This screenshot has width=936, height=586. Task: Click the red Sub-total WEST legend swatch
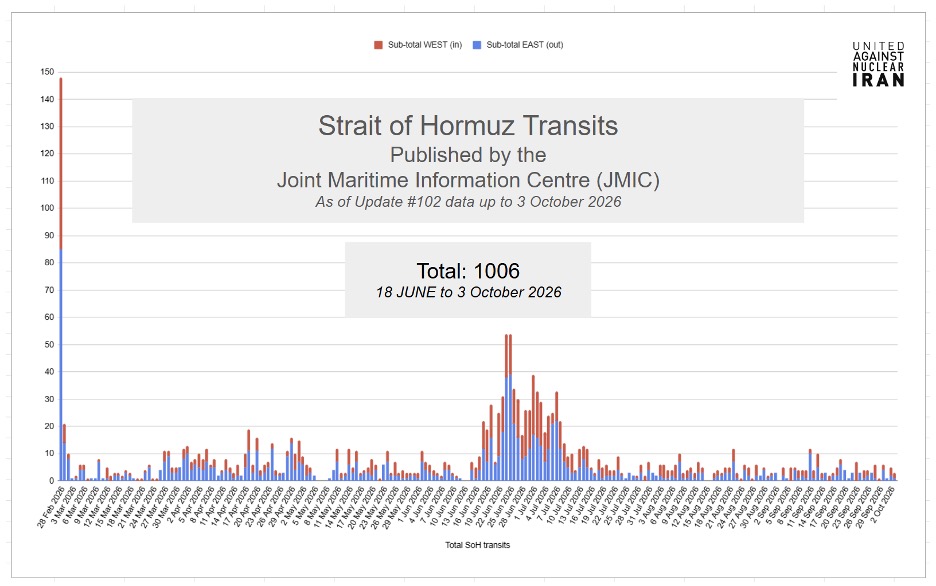coord(378,45)
